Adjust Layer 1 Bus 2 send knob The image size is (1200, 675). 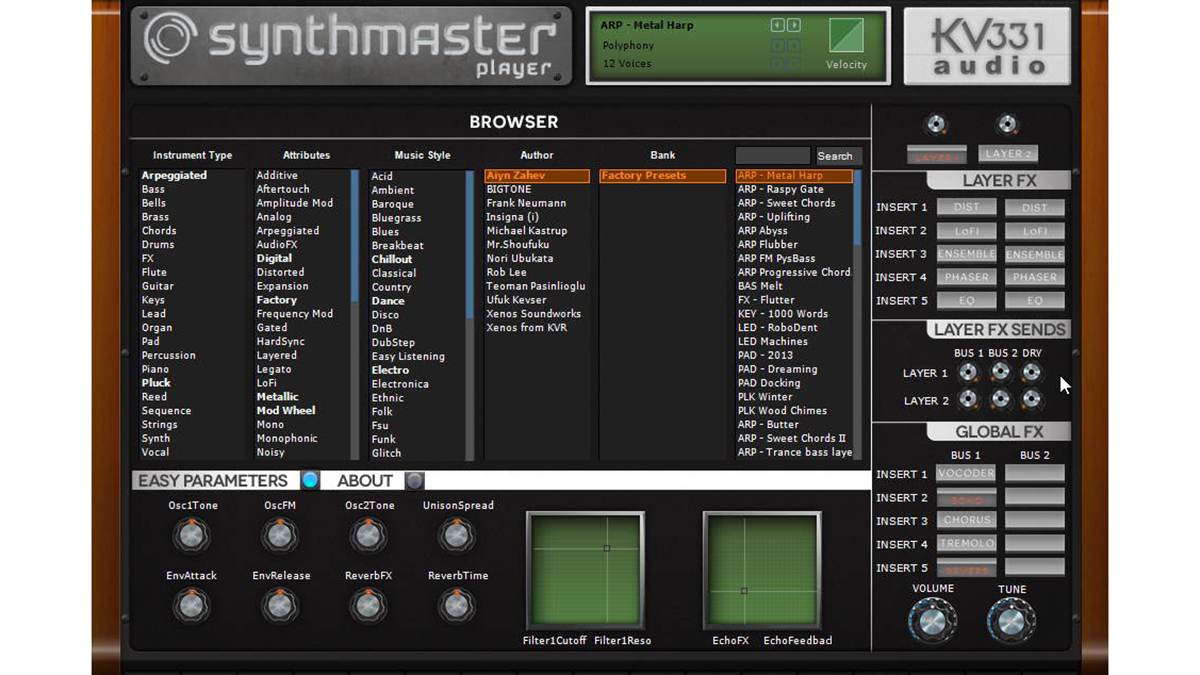click(x=1000, y=373)
